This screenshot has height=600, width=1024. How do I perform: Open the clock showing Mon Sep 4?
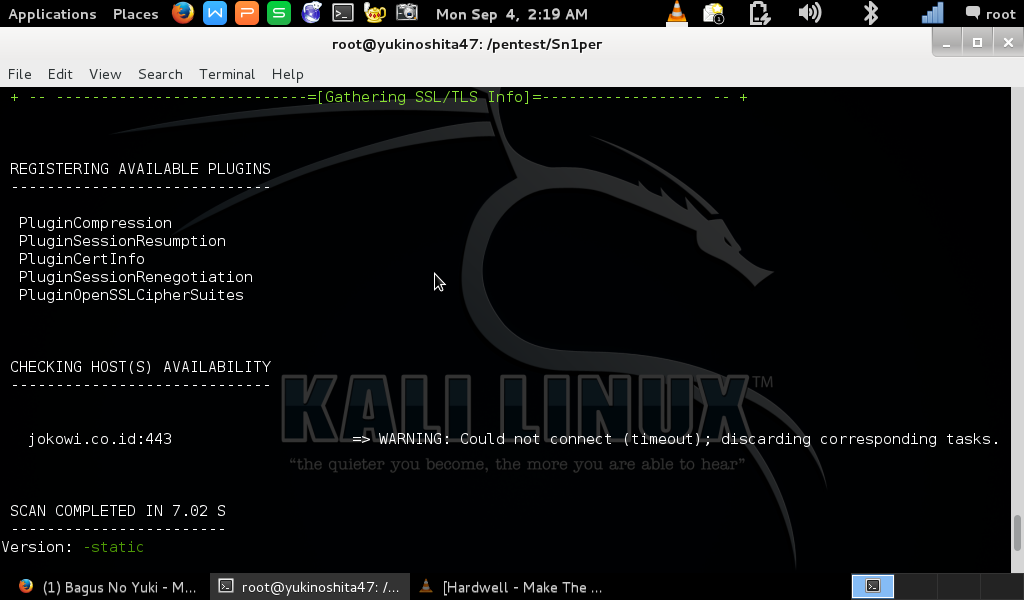511,14
